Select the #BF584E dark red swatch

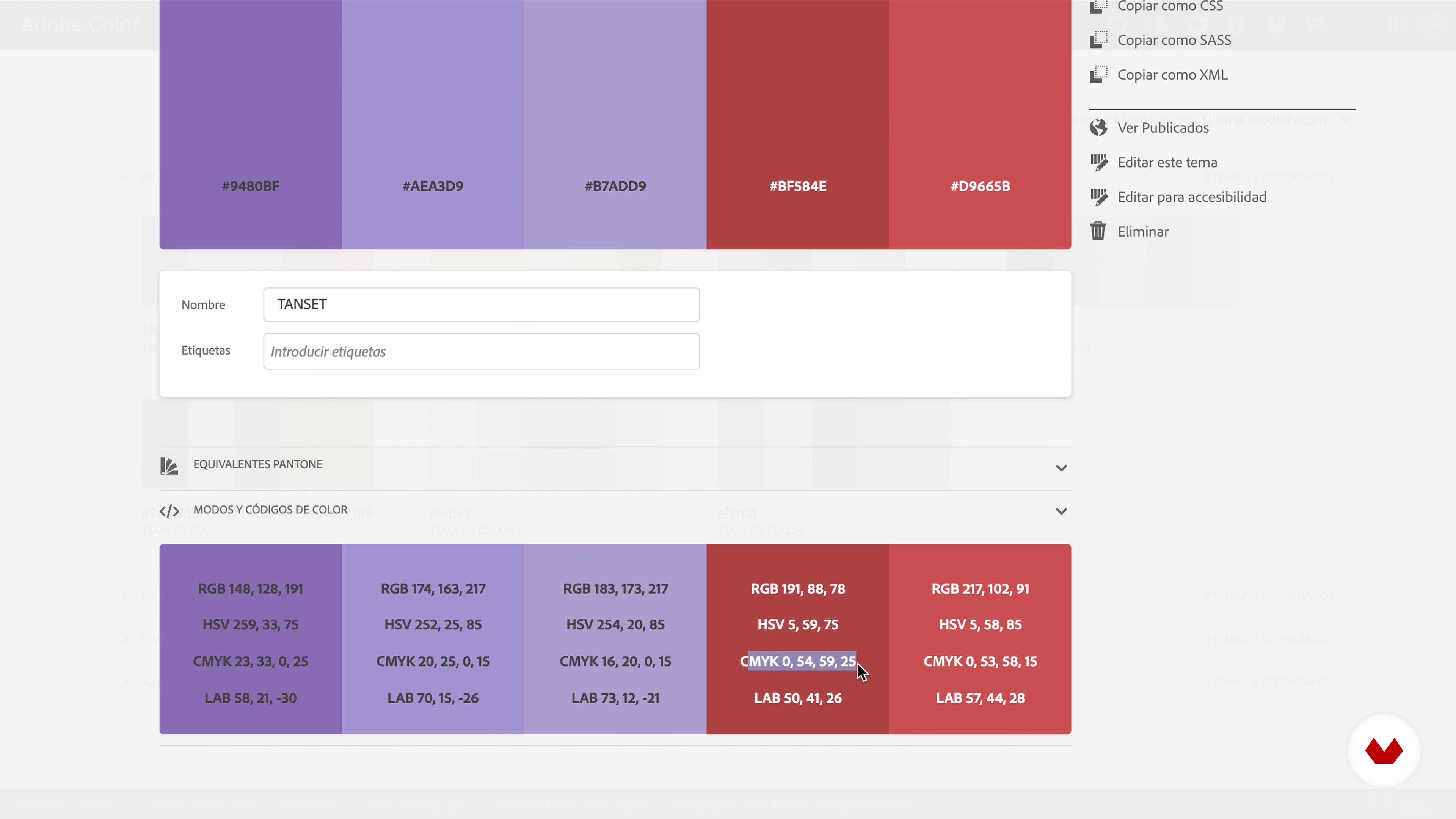[x=797, y=124]
